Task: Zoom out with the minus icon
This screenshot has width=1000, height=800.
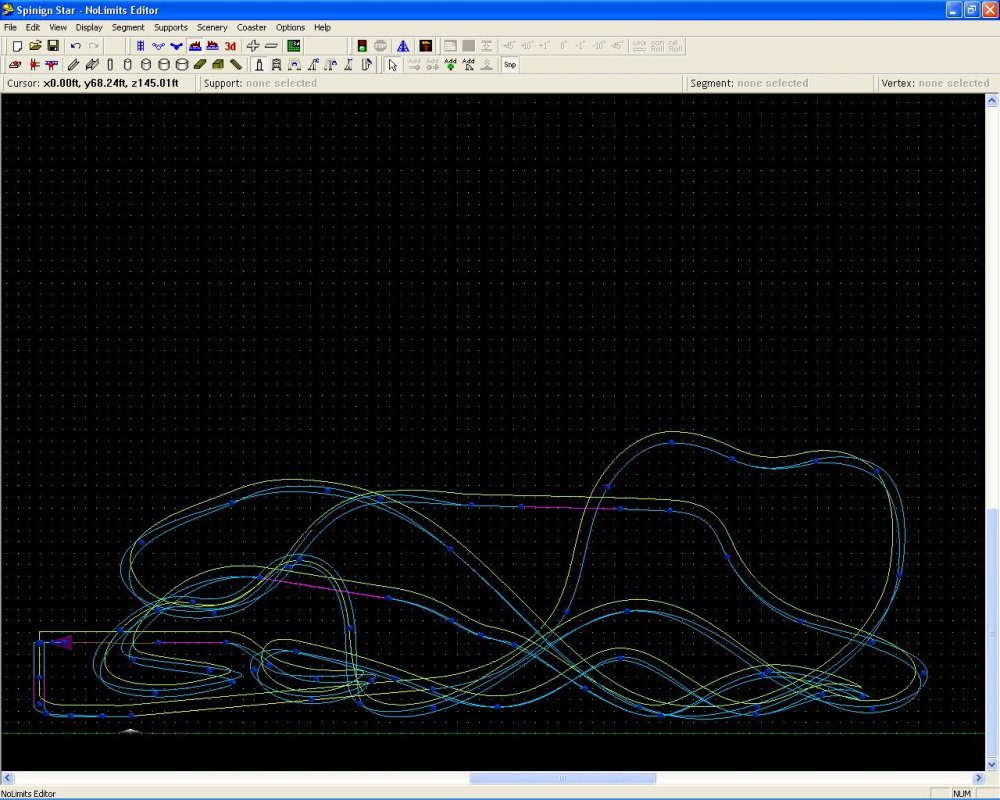Action: 271,46
